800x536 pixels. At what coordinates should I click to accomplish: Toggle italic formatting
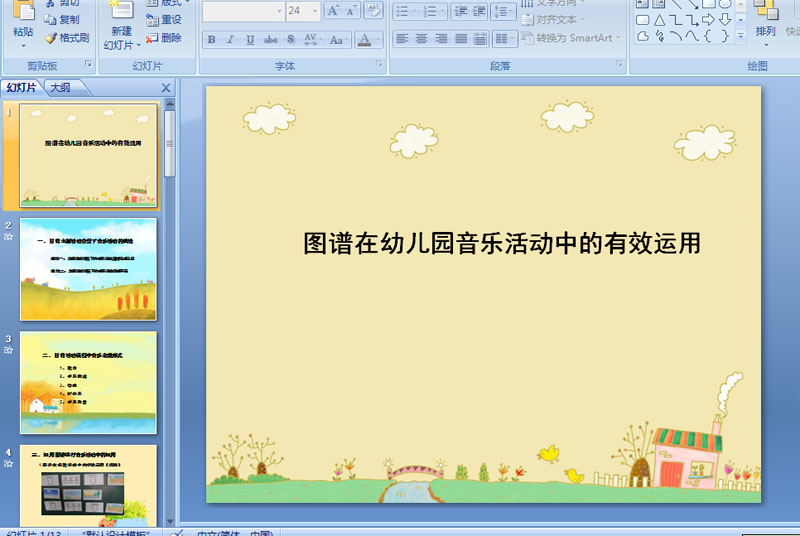pyautogui.click(x=231, y=40)
